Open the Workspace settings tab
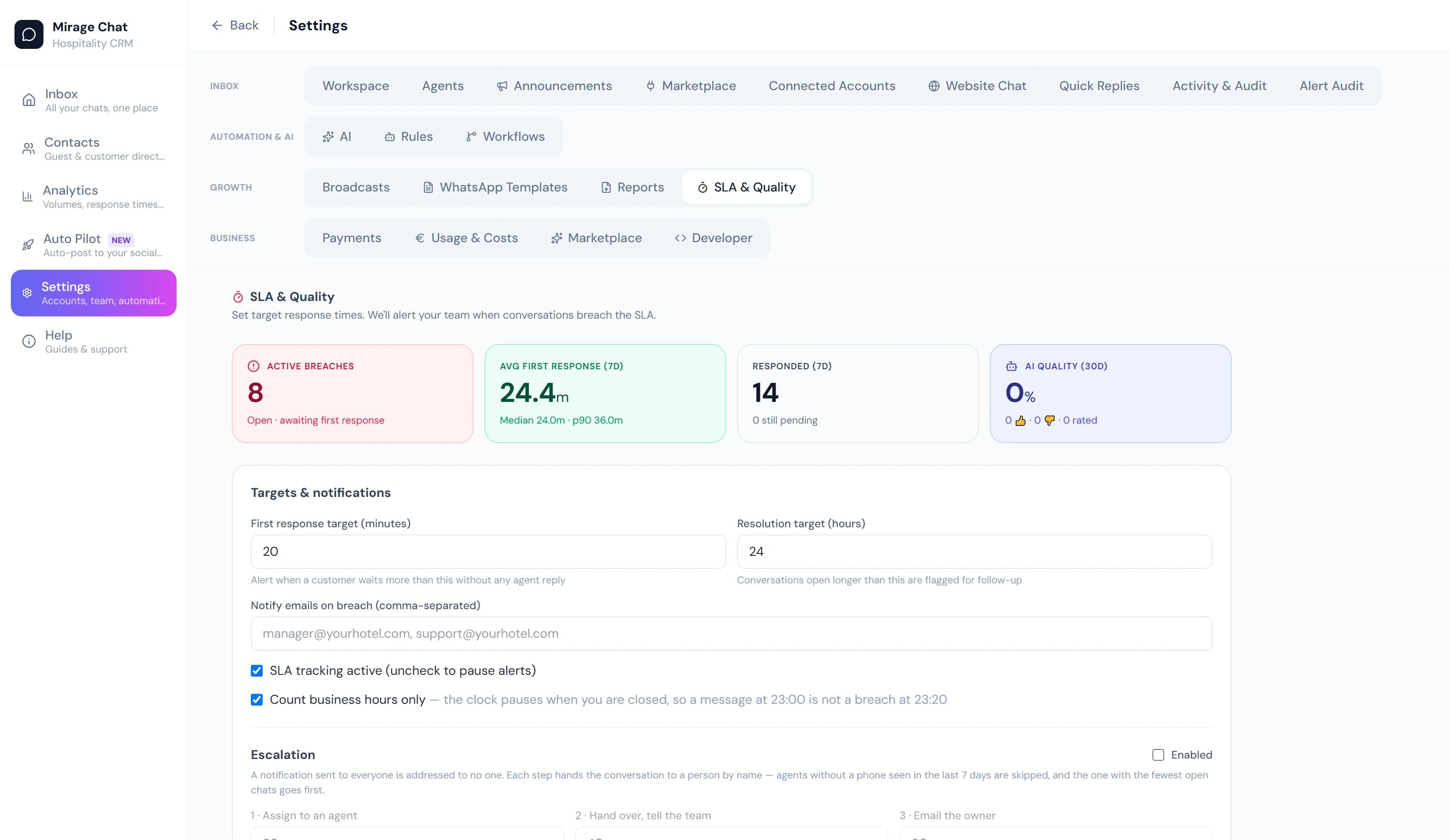The height and width of the screenshot is (840, 1449). click(x=355, y=86)
